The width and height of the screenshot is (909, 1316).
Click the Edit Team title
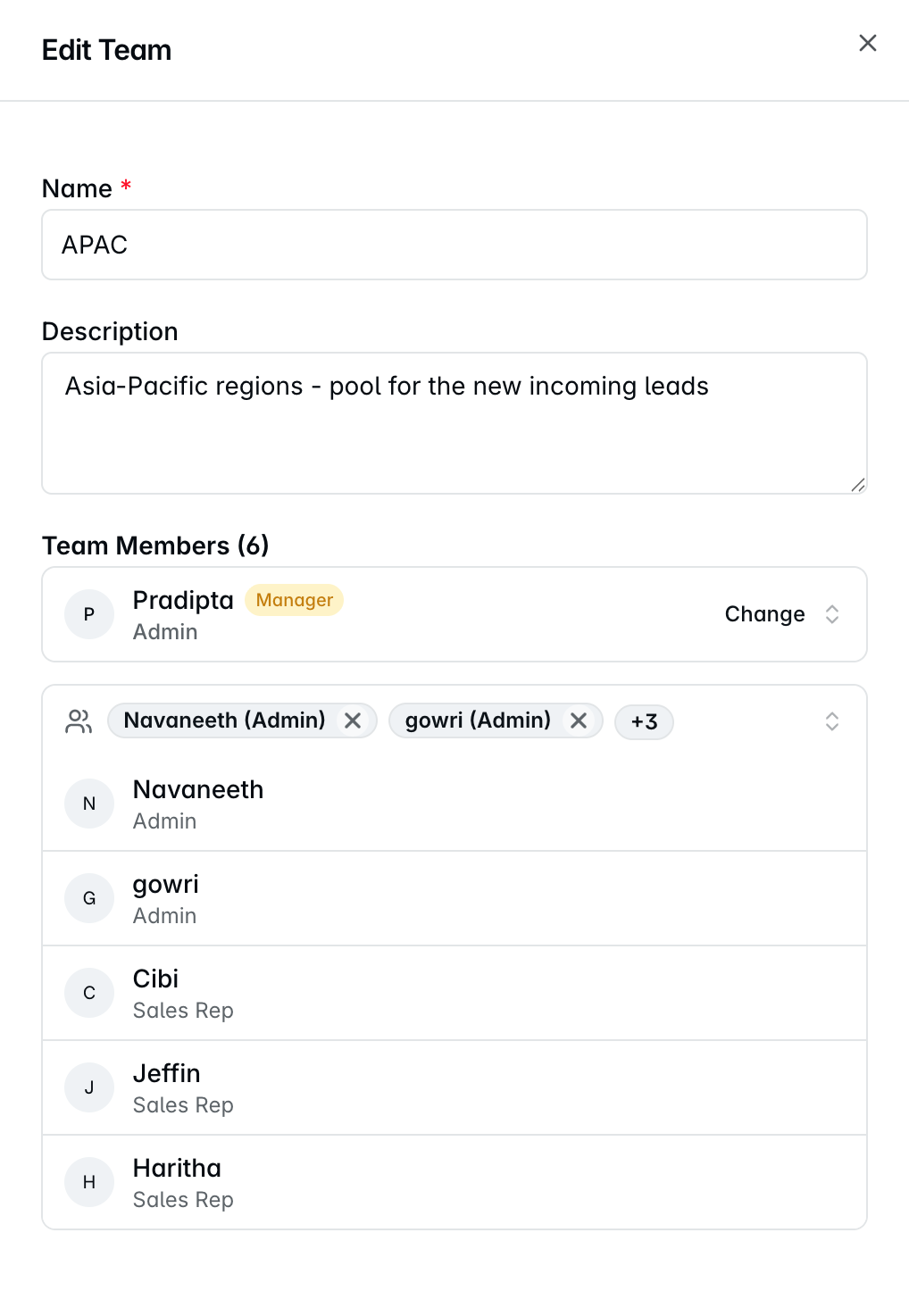pos(107,50)
